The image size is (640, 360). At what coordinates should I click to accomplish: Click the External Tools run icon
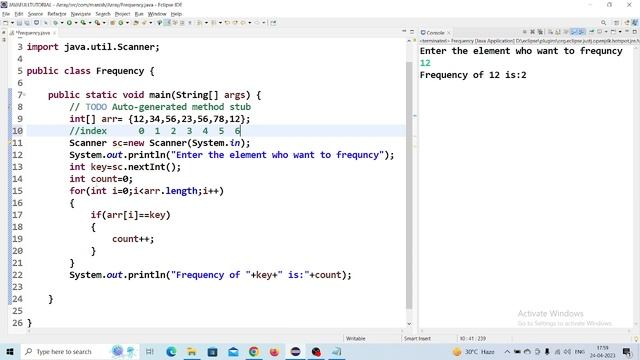[98, 23]
